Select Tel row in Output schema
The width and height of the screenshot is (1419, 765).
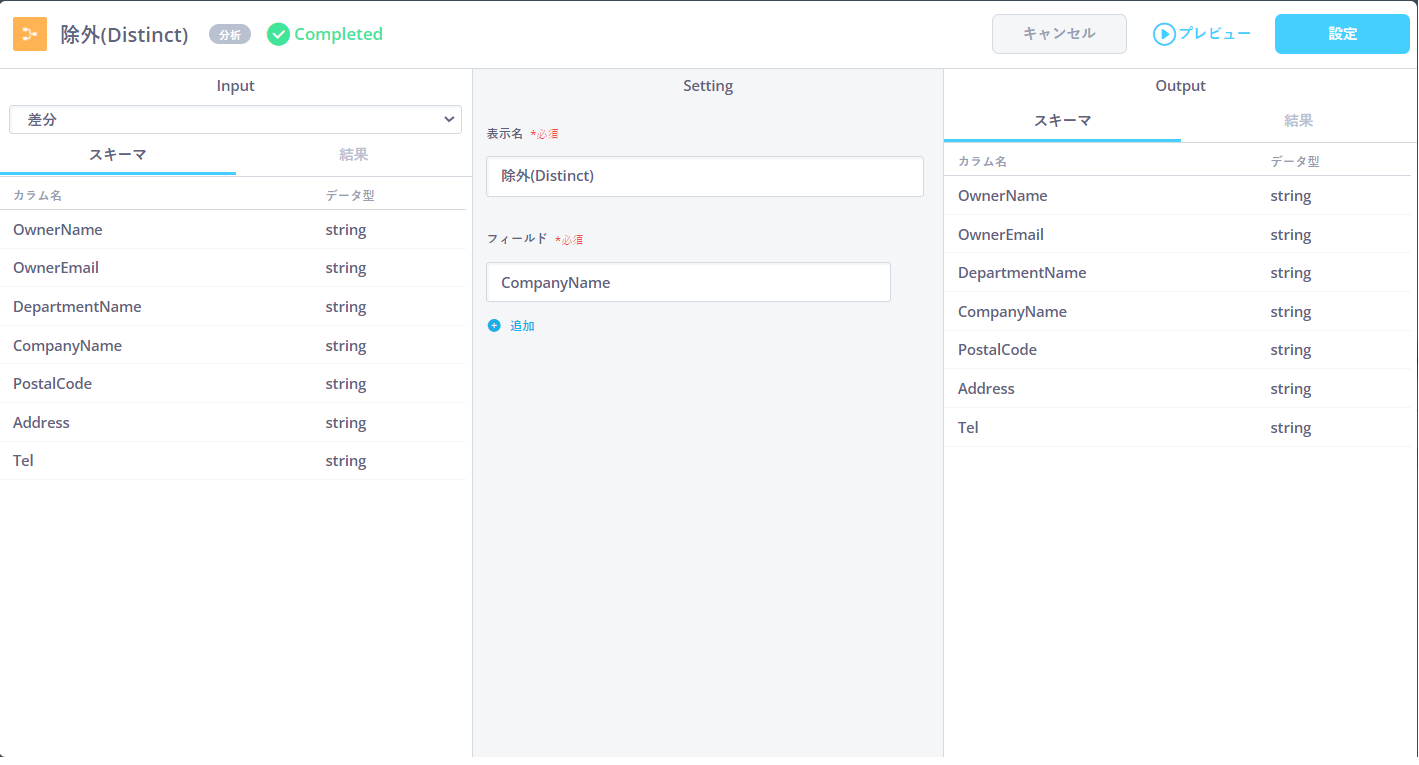[1177, 428]
